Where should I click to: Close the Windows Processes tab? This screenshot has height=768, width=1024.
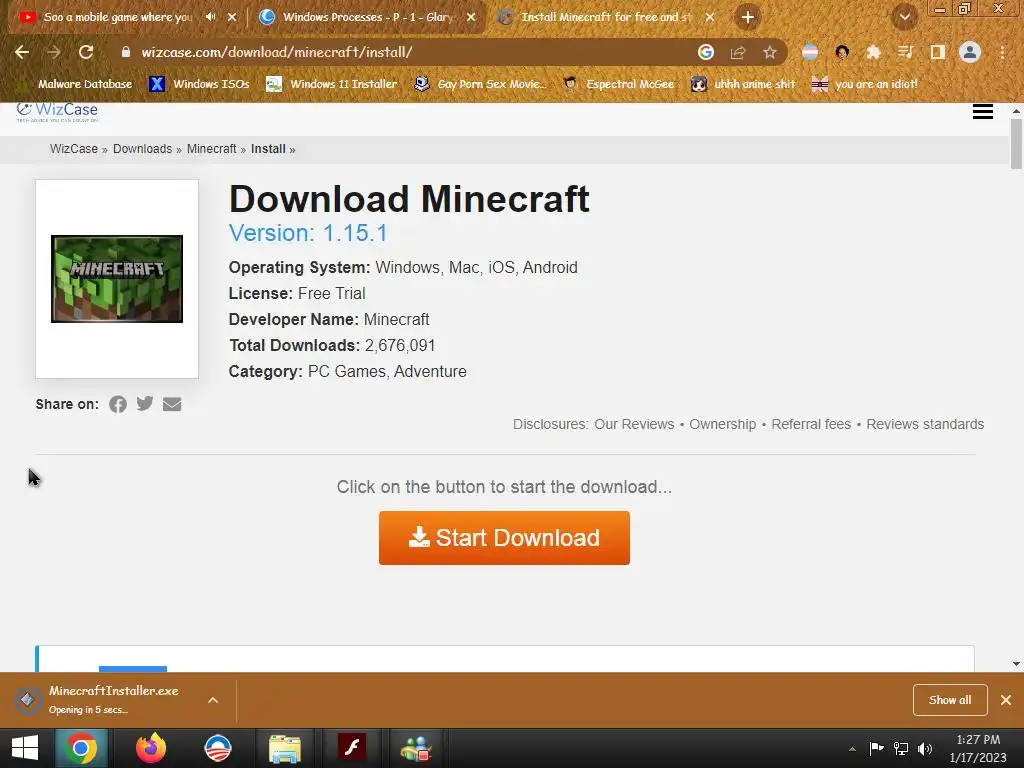[471, 17]
